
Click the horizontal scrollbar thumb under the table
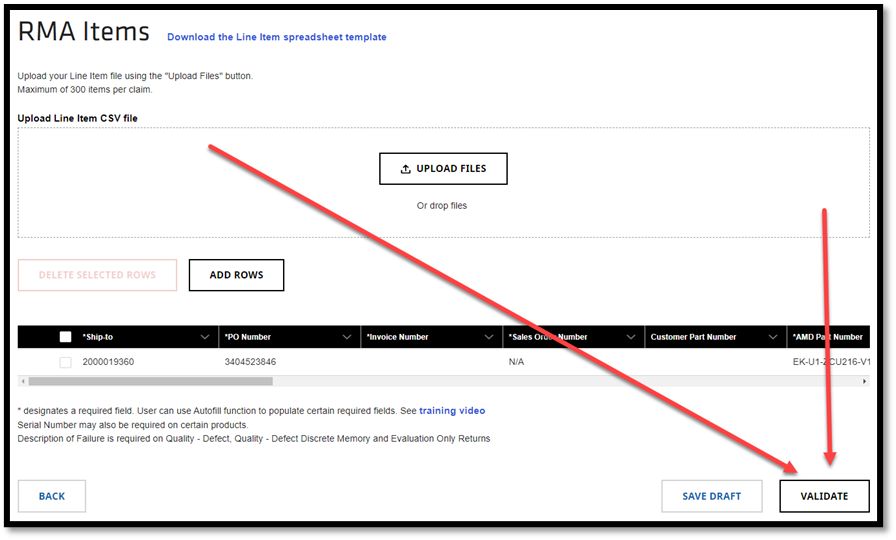tap(151, 381)
